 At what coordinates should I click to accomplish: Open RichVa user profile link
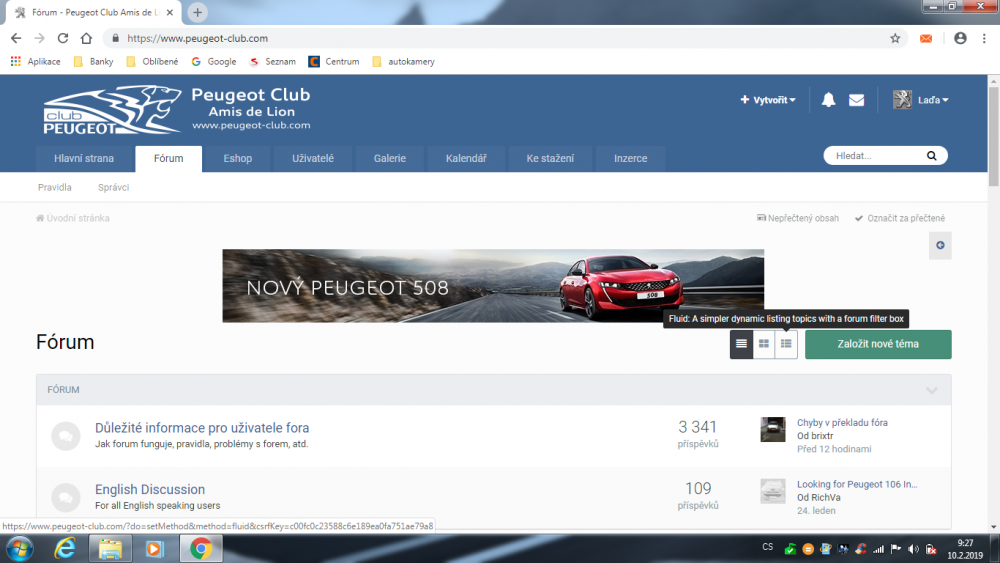pyautogui.click(x=825, y=498)
